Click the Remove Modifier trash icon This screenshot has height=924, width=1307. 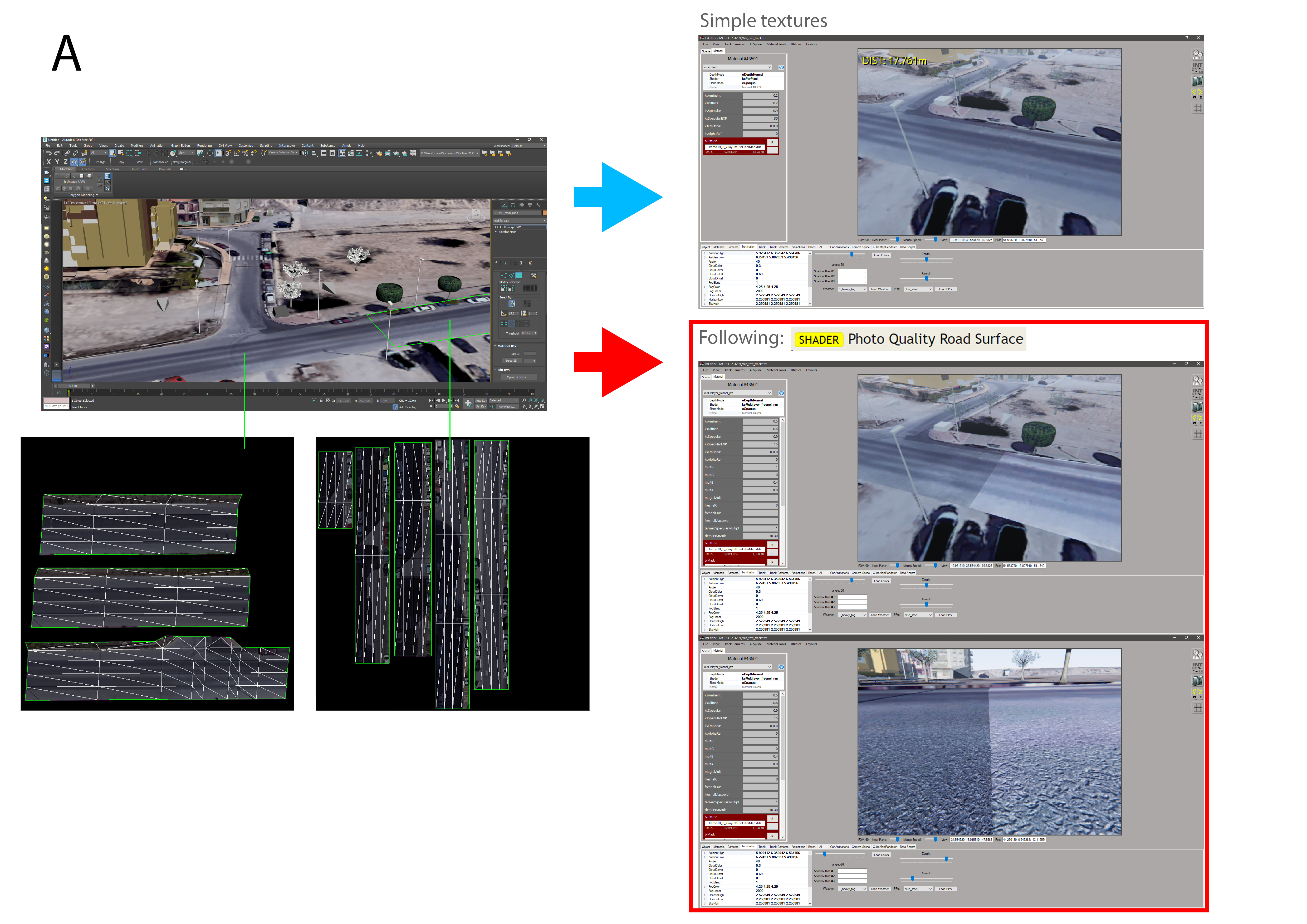[x=521, y=263]
